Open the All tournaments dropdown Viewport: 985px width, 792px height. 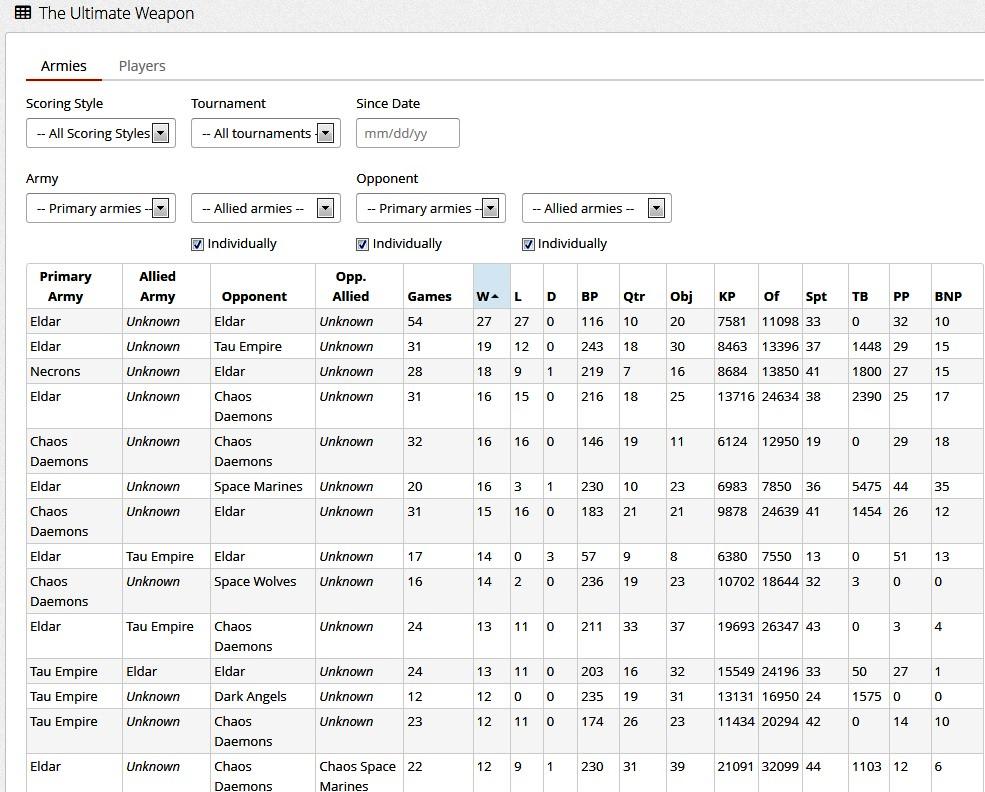pos(266,133)
